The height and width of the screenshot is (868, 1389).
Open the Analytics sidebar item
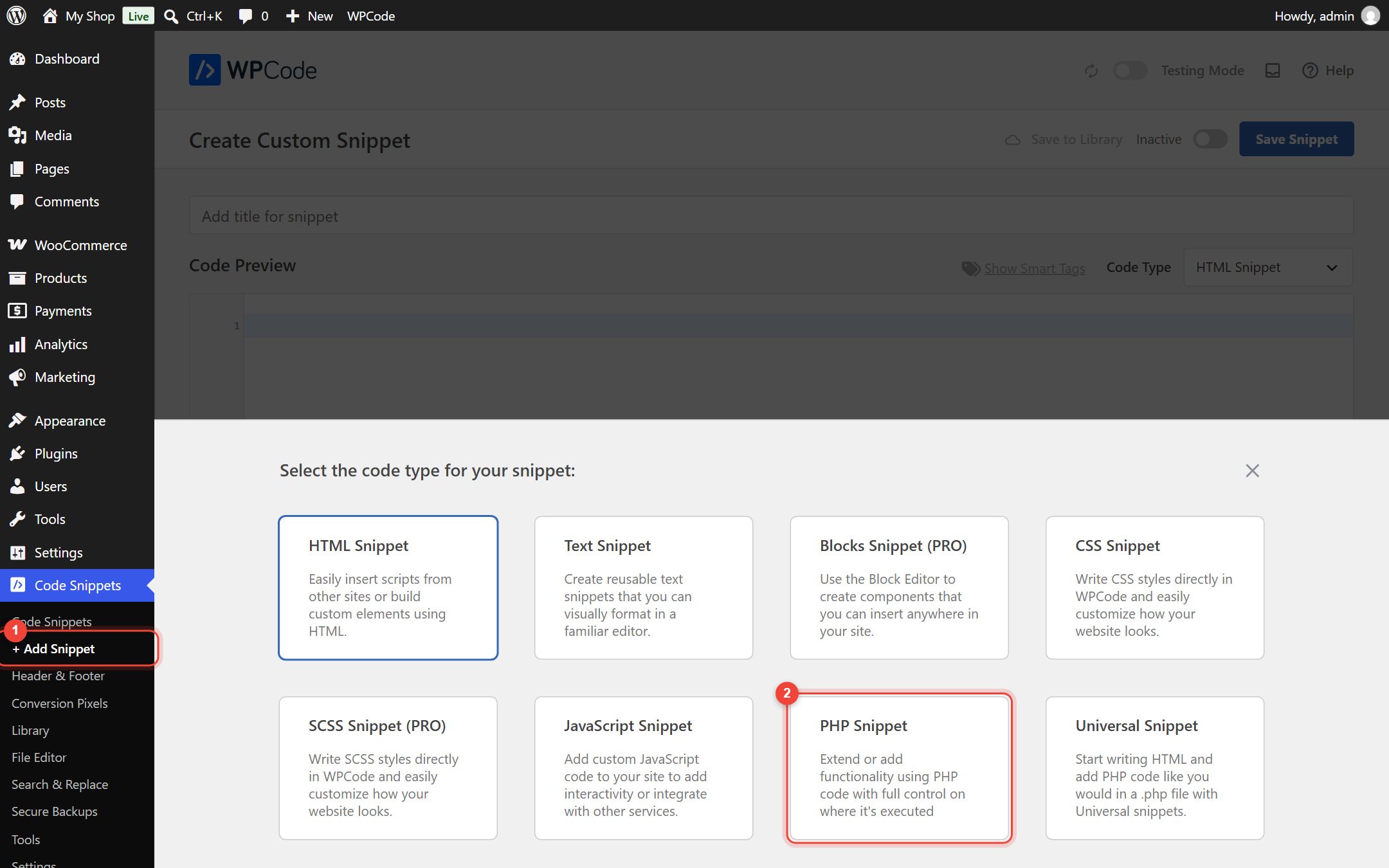coord(77,344)
